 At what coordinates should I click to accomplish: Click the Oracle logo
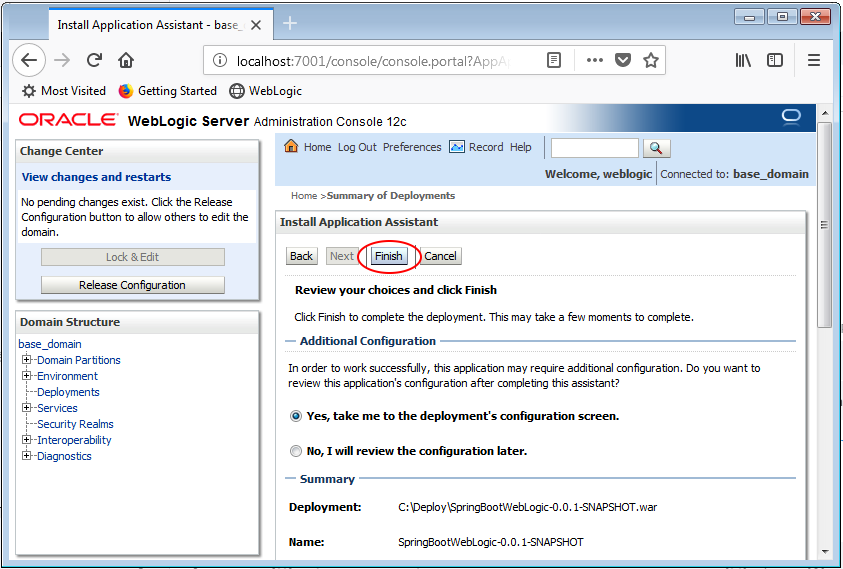coord(68,119)
